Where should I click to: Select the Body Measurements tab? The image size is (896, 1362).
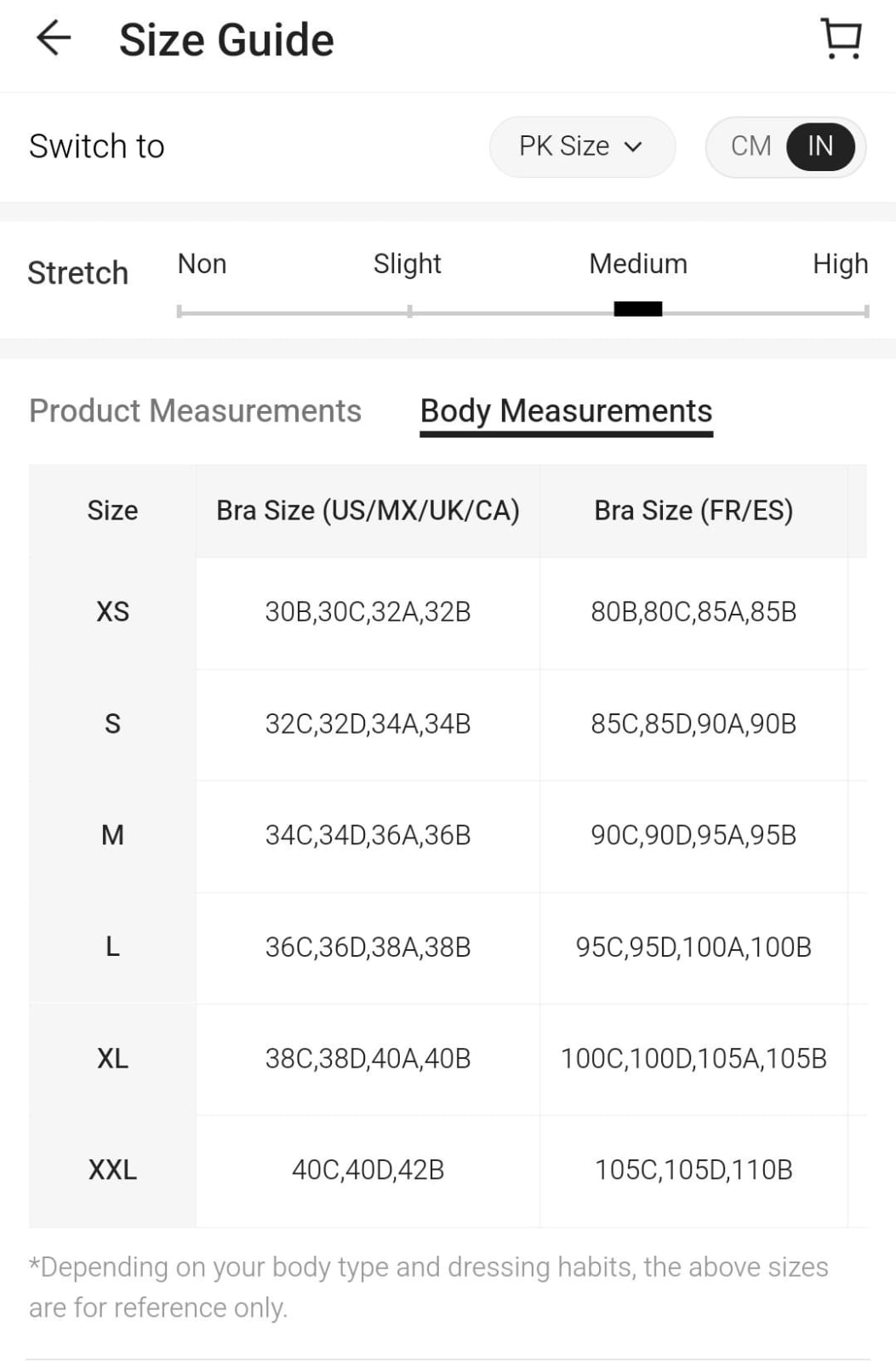tap(566, 411)
